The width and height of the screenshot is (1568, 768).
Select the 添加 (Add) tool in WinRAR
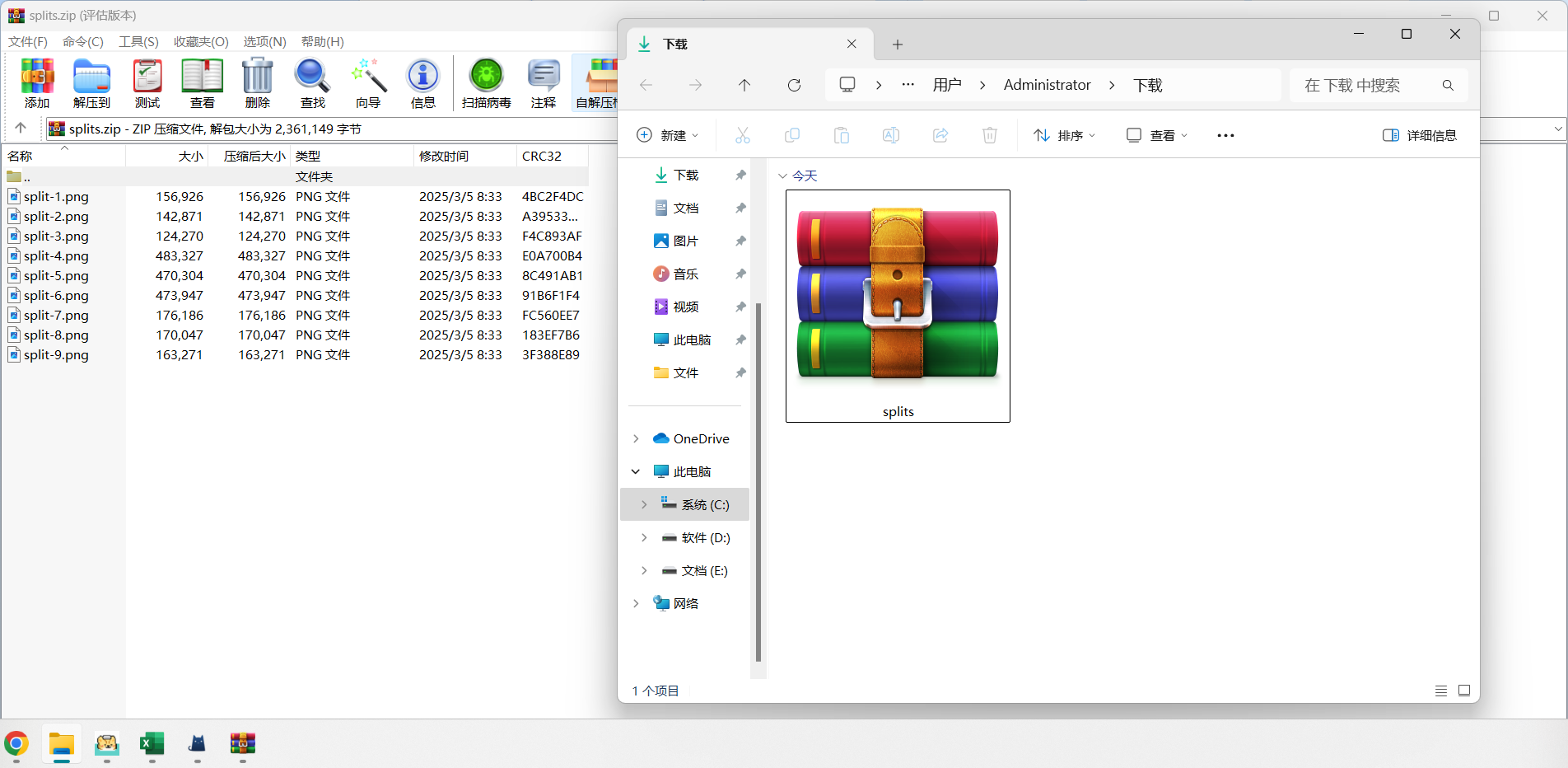pos(36,82)
